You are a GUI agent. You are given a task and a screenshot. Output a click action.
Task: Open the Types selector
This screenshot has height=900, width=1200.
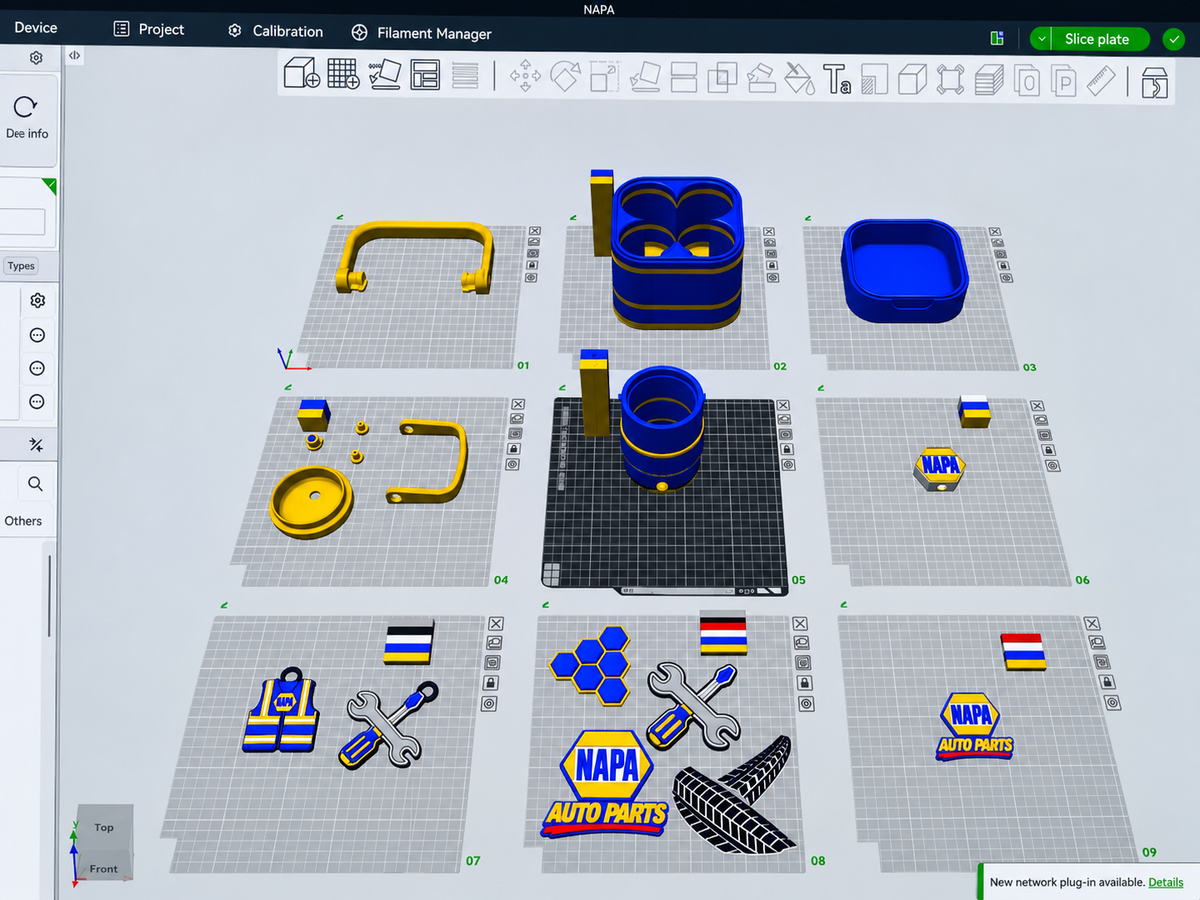point(21,265)
